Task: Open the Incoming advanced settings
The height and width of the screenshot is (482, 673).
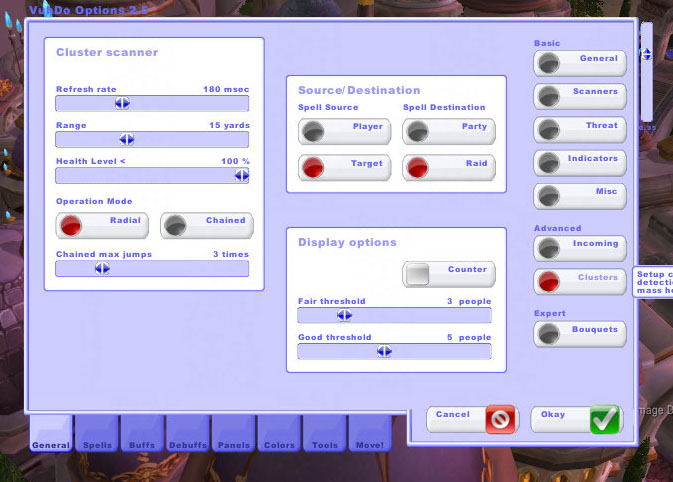Action: [x=580, y=248]
